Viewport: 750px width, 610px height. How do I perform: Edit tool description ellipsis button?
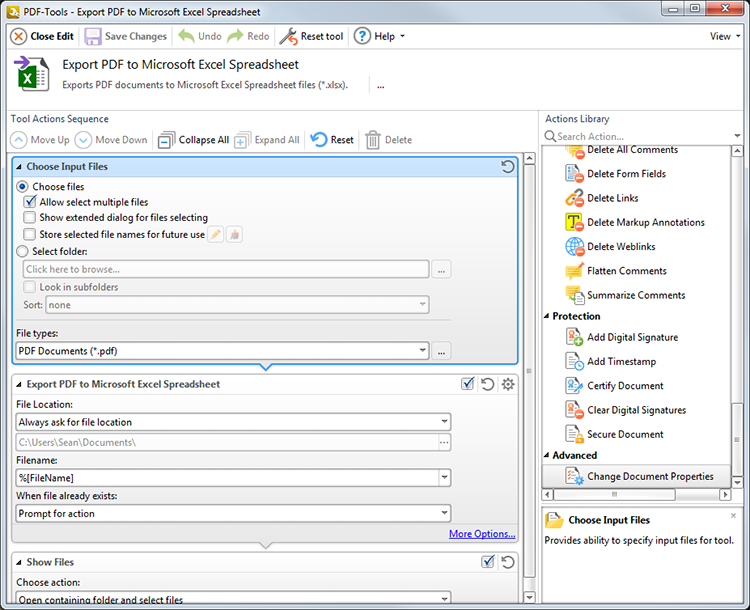coord(381,86)
